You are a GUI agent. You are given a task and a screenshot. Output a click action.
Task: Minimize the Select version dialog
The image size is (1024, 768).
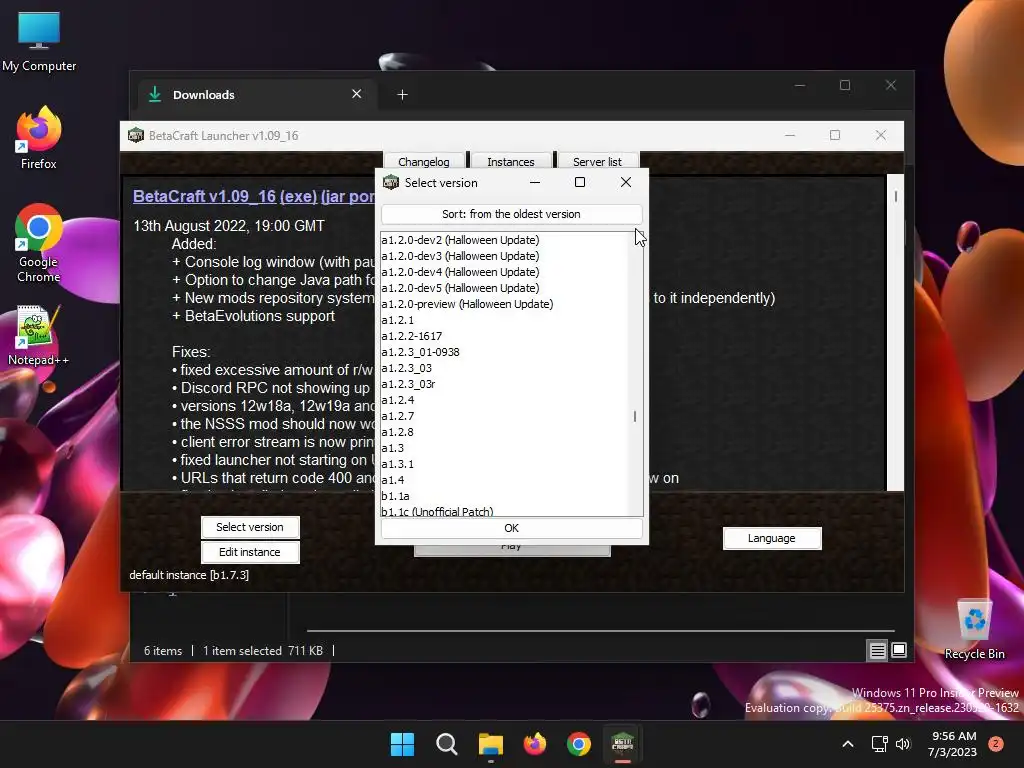[535, 182]
